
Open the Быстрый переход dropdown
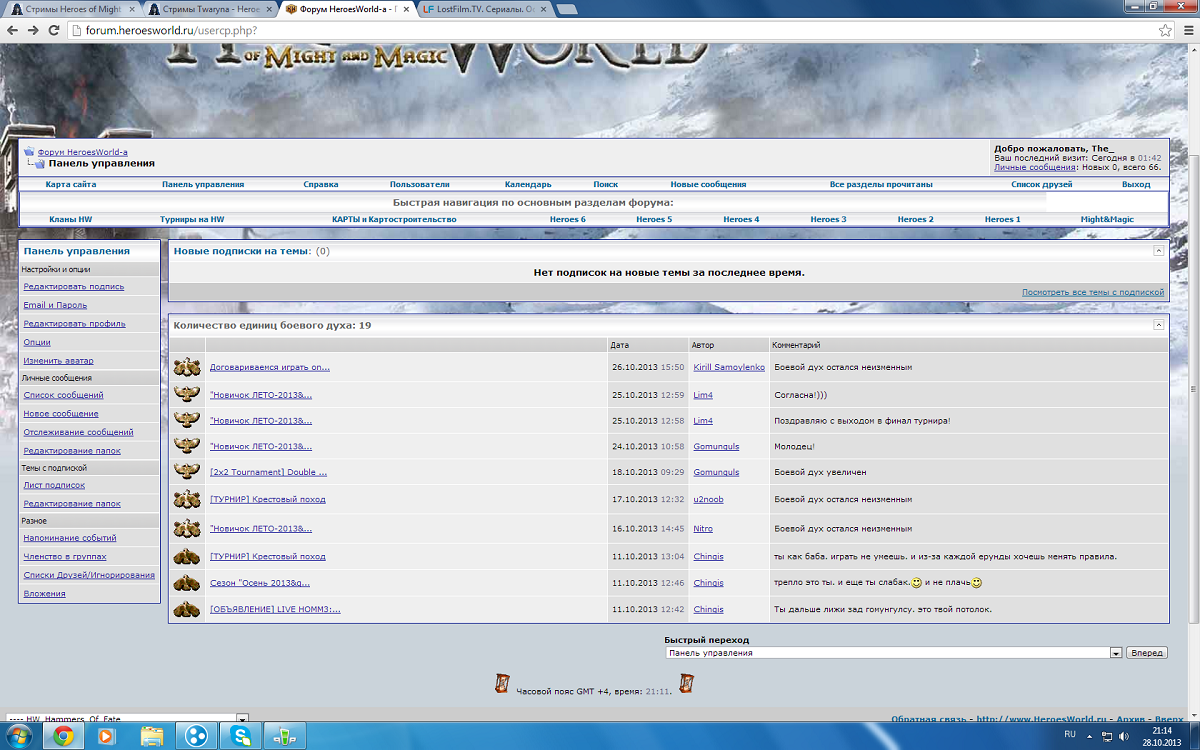893,653
